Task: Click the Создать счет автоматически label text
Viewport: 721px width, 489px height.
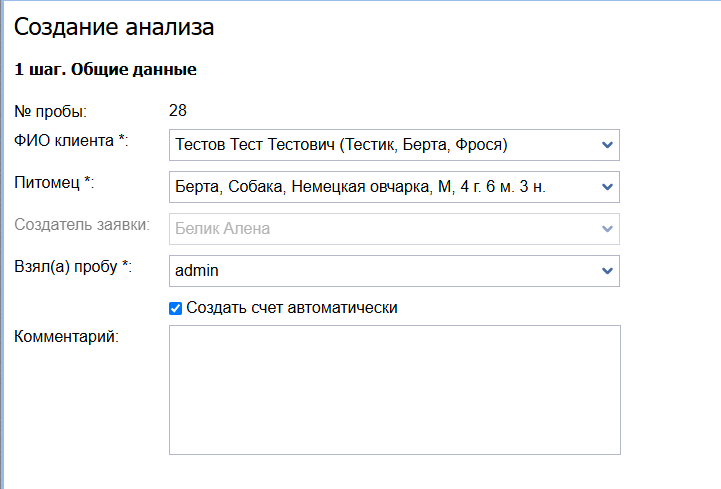Action: 292,308
